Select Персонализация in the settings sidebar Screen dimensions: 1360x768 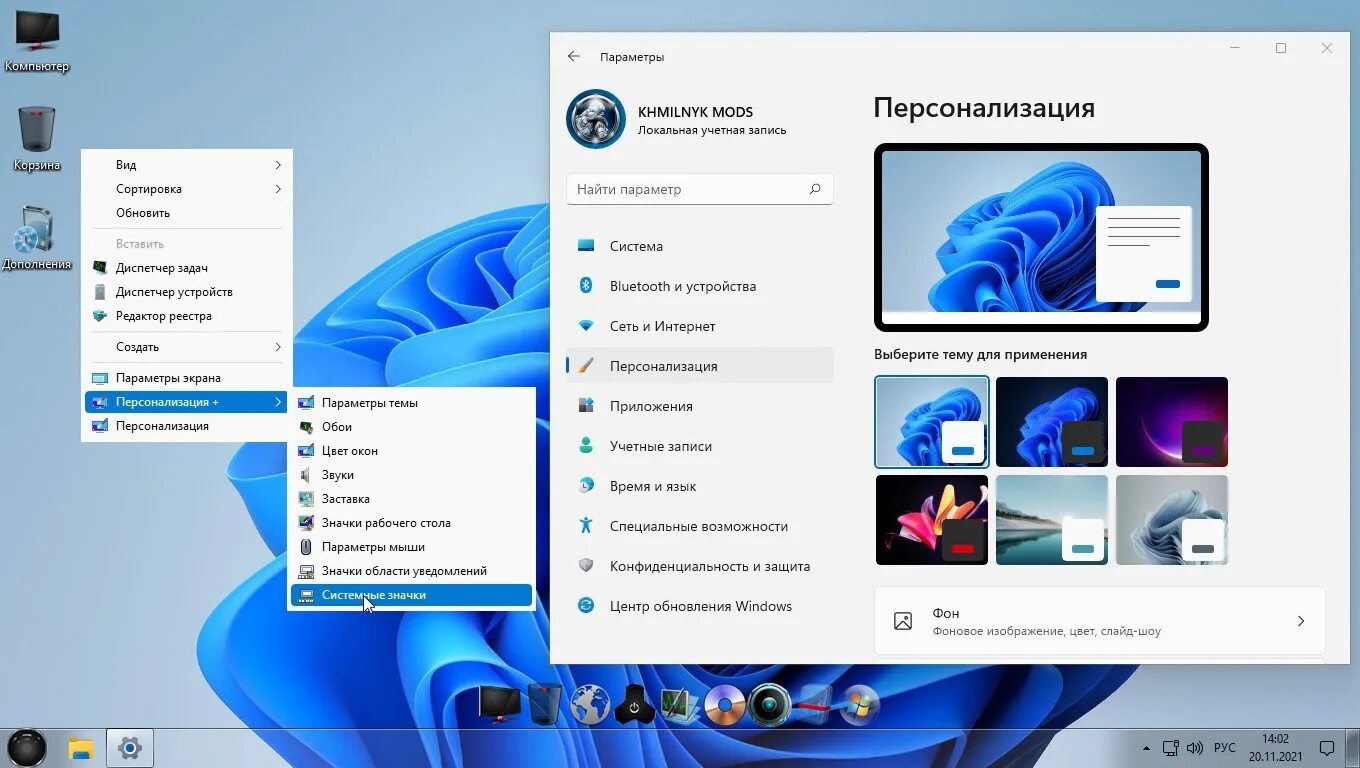tap(700, 366)
